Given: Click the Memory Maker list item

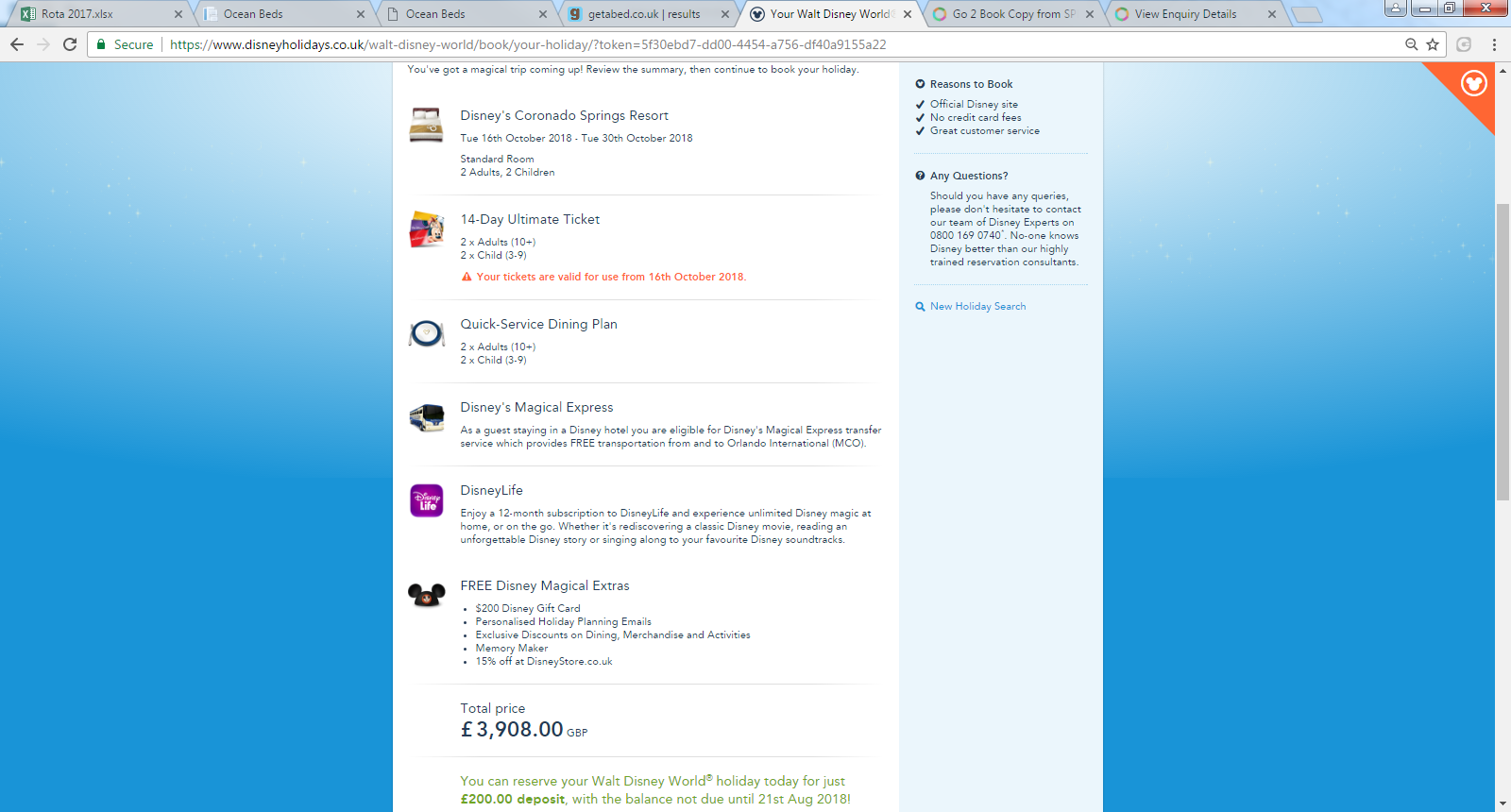Looking at the screenshot, I should coord(512,649).
